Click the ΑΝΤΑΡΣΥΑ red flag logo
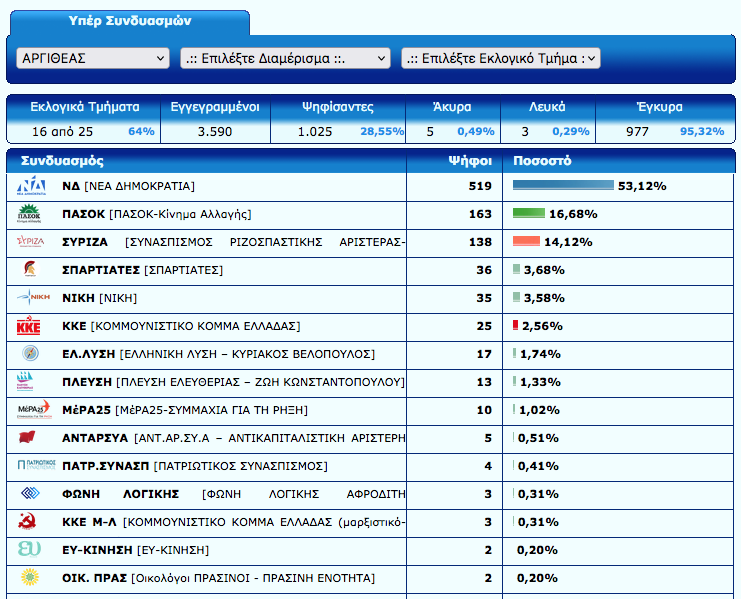741x599 pixels. coord(31,438)
